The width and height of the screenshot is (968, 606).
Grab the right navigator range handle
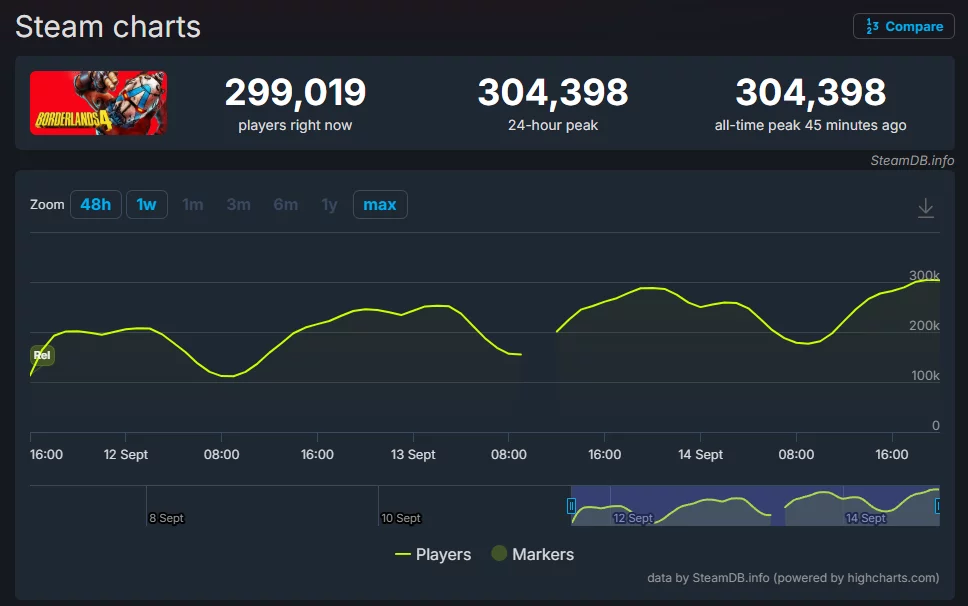pos(938,506)
